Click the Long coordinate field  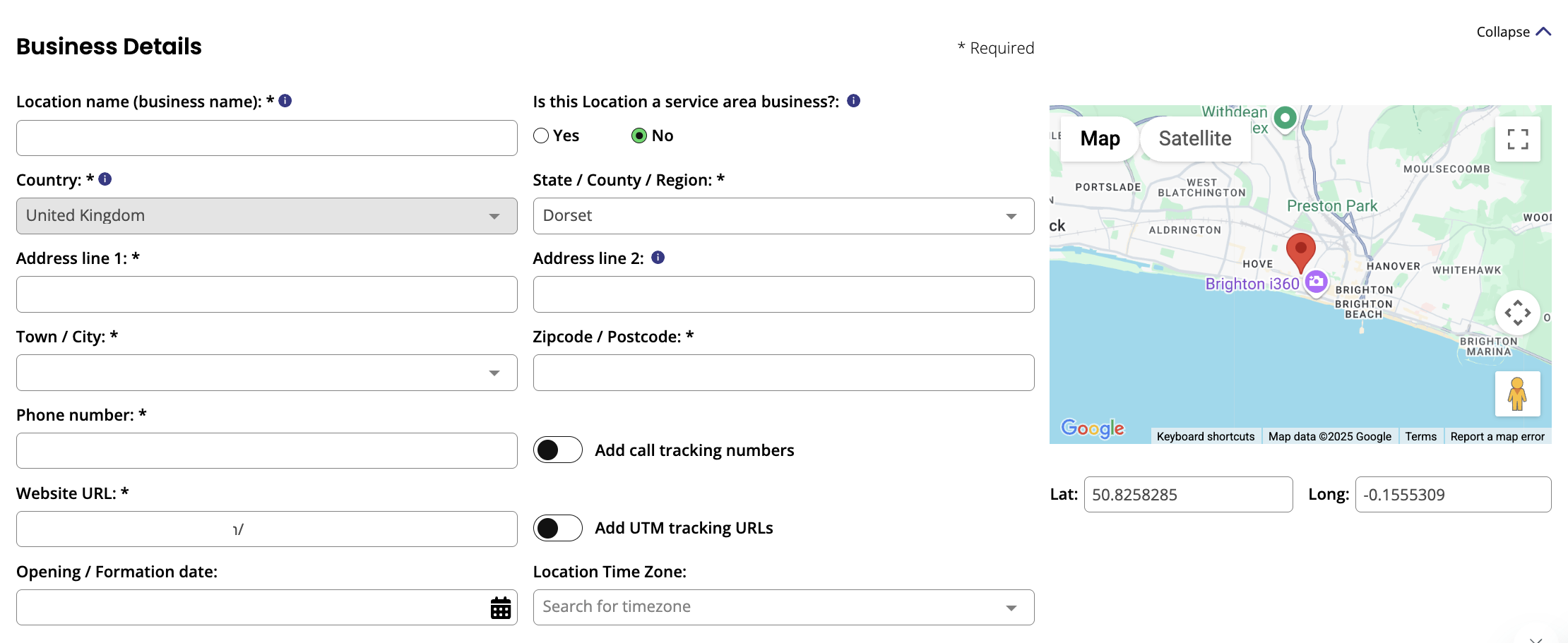(x=1453, y=494)
